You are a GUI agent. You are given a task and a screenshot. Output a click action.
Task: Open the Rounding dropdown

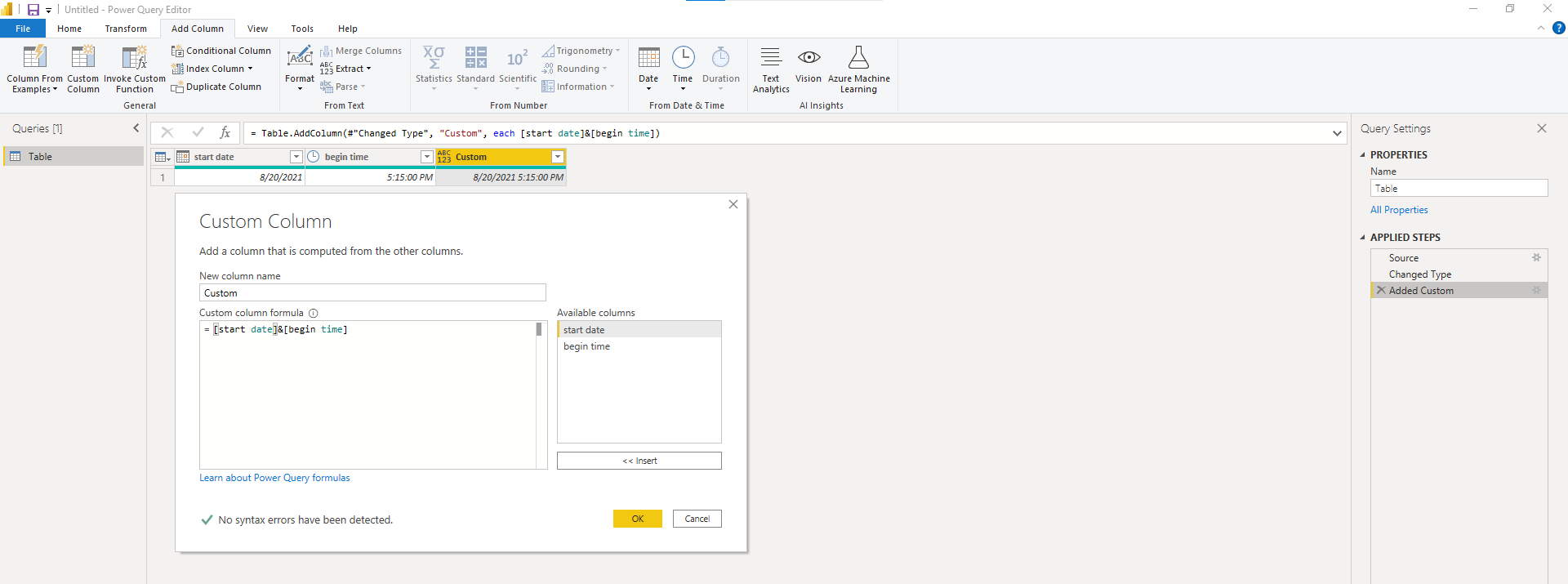coord(575,69)
